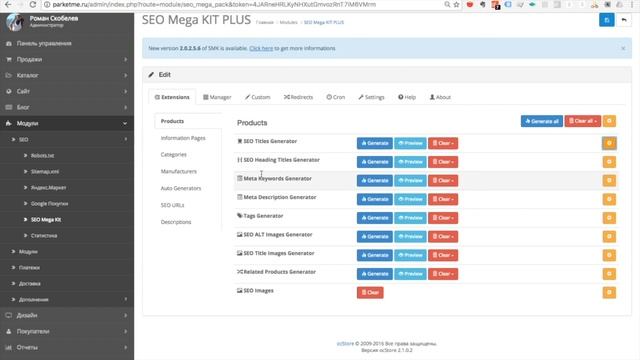
Task: Expand the Блог sidebar menu
Action: coord(67,107)
